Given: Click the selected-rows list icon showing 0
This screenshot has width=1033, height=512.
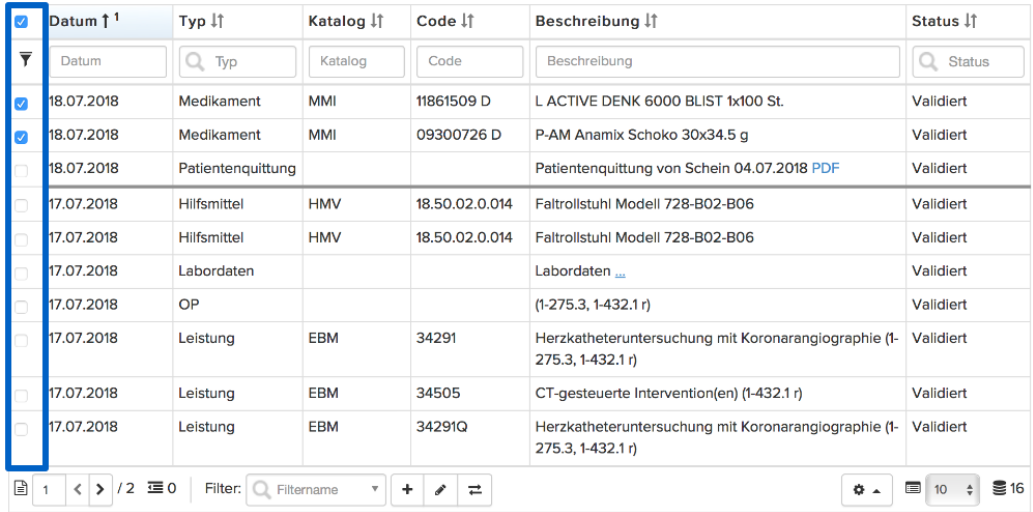Looking at the screenshot, I should tap(155, 488).
